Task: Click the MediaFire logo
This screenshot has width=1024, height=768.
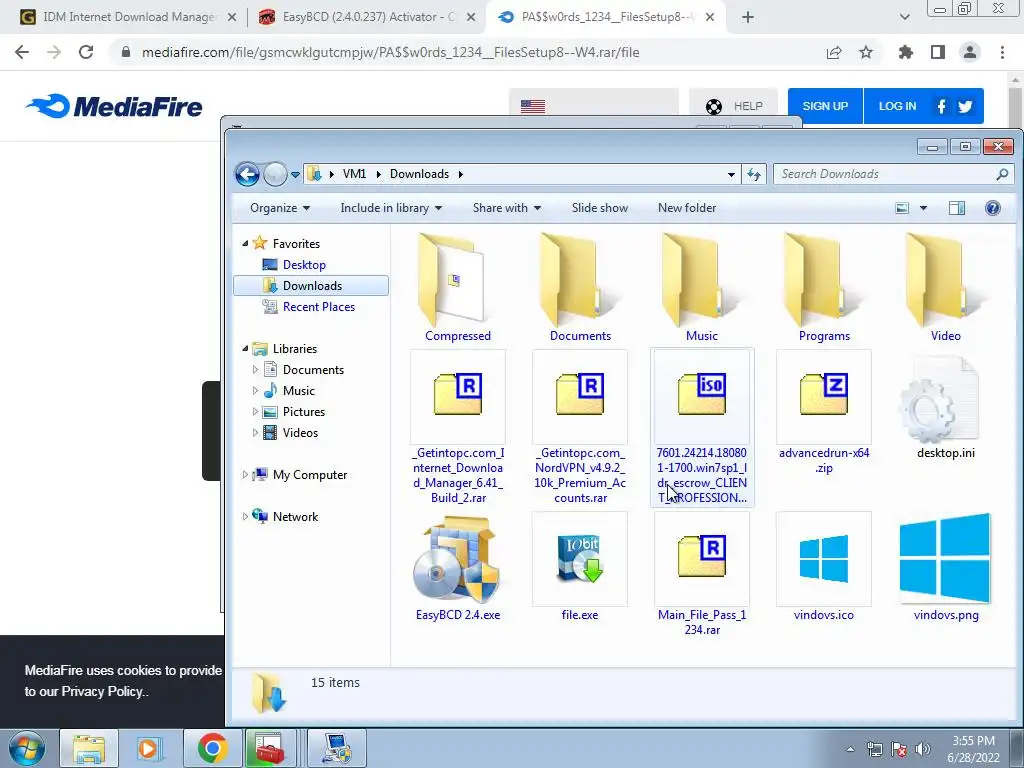Action: [114, 106]
